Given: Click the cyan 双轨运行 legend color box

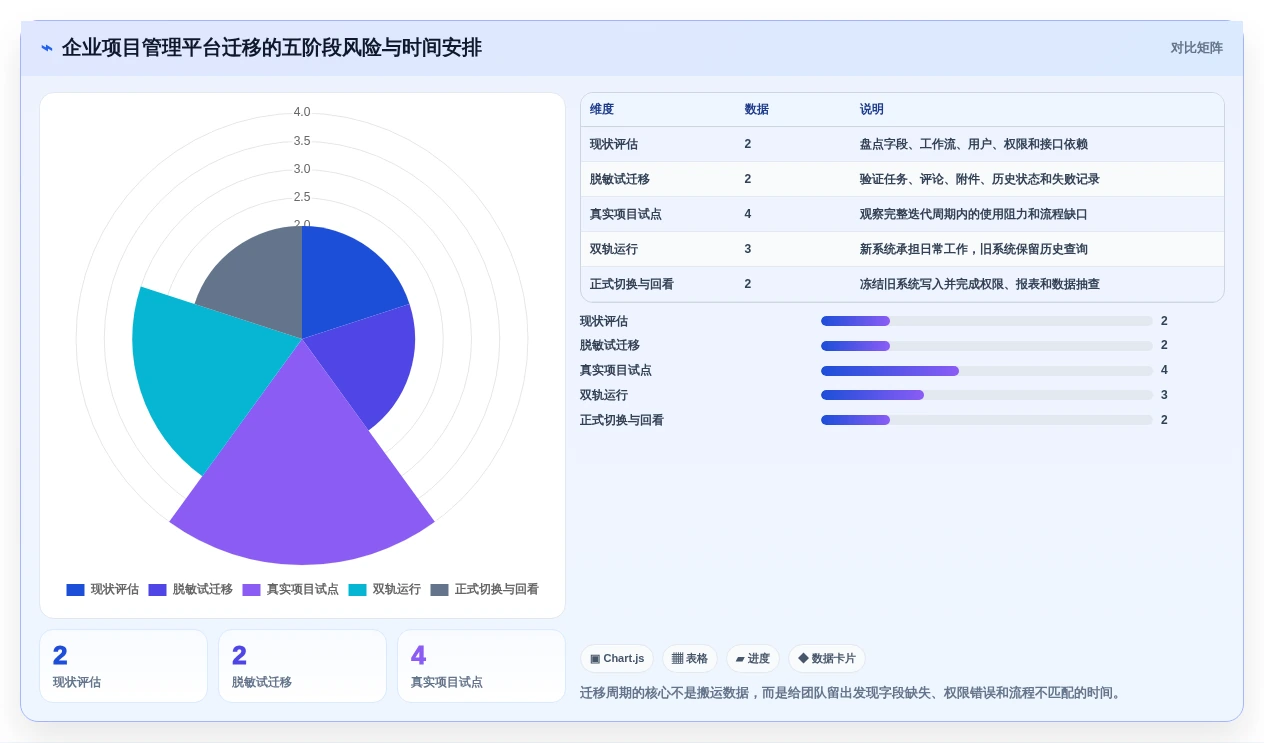Looking at the screenshot, I should tap(358, 590).
